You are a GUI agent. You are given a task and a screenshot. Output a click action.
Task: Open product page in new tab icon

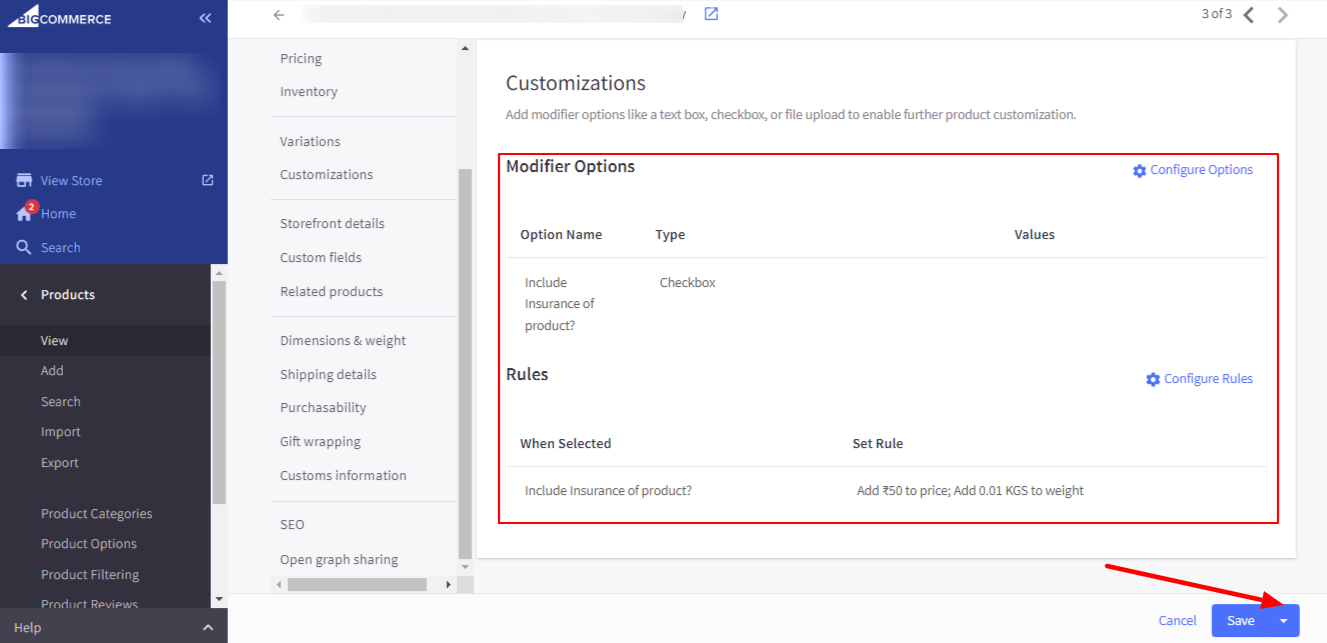711,14
